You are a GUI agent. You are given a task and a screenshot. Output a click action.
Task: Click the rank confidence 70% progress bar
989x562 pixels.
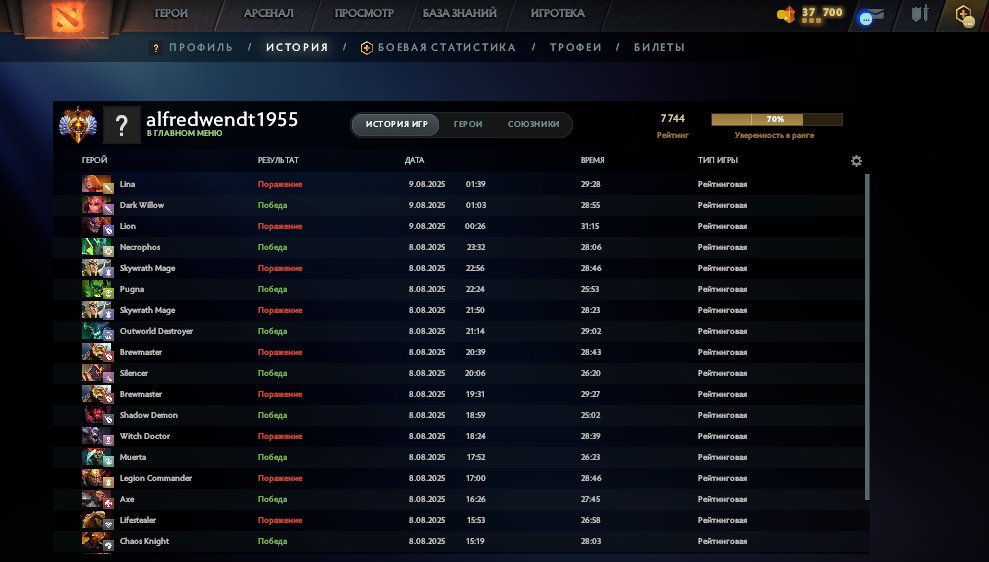776,119
